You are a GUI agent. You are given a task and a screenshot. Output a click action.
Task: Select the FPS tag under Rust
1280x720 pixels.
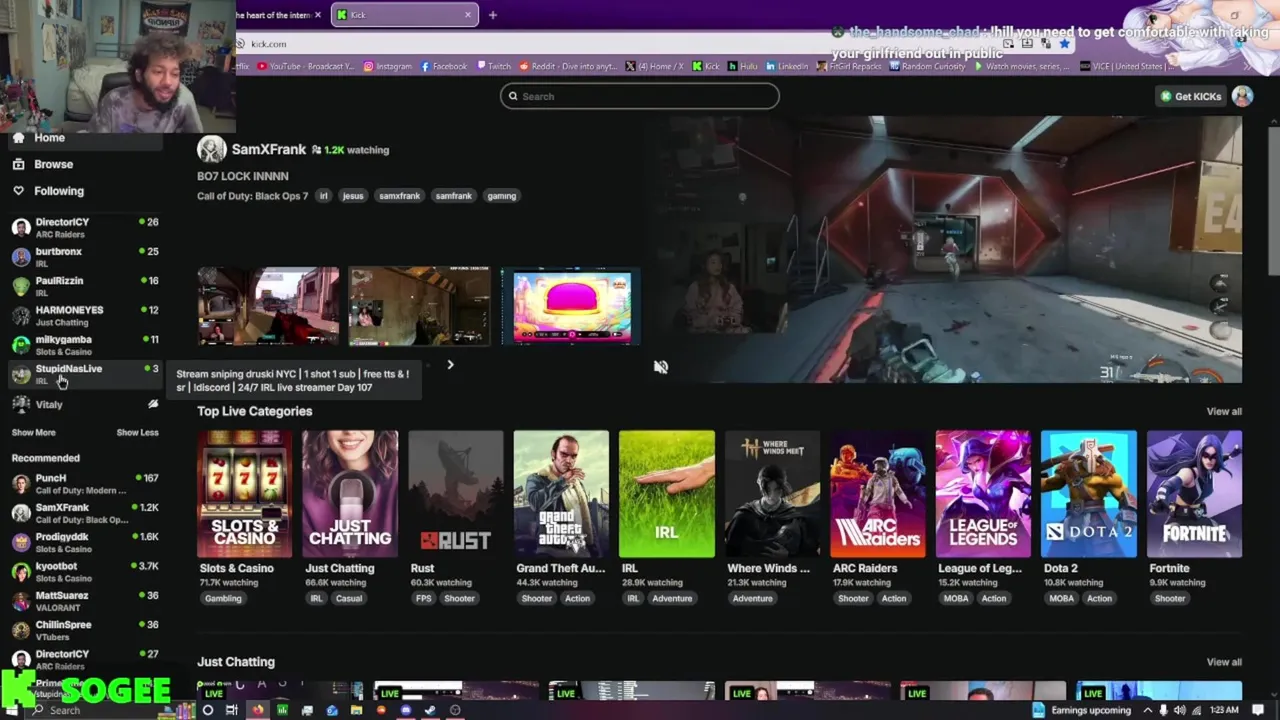pos(422,598)
